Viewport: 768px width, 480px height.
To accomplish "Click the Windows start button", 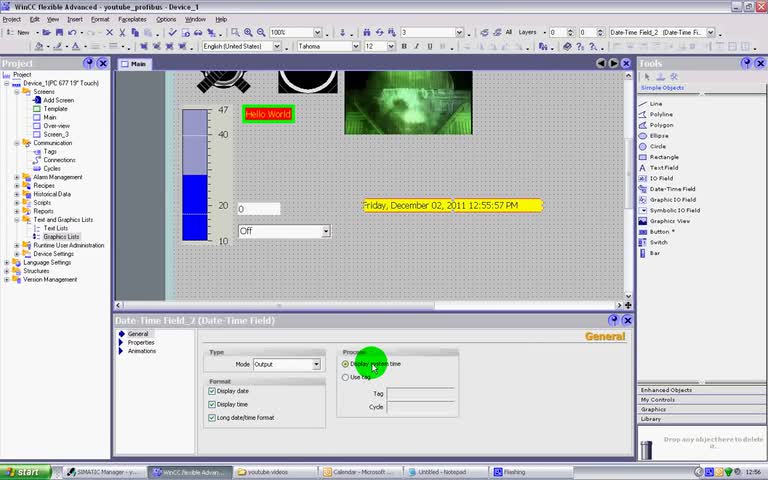I will click(25, 472).
